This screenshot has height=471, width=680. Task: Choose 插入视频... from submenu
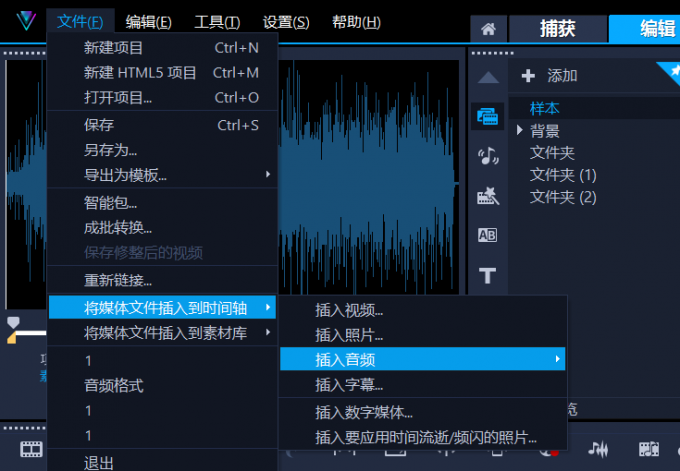coord(423,310)
